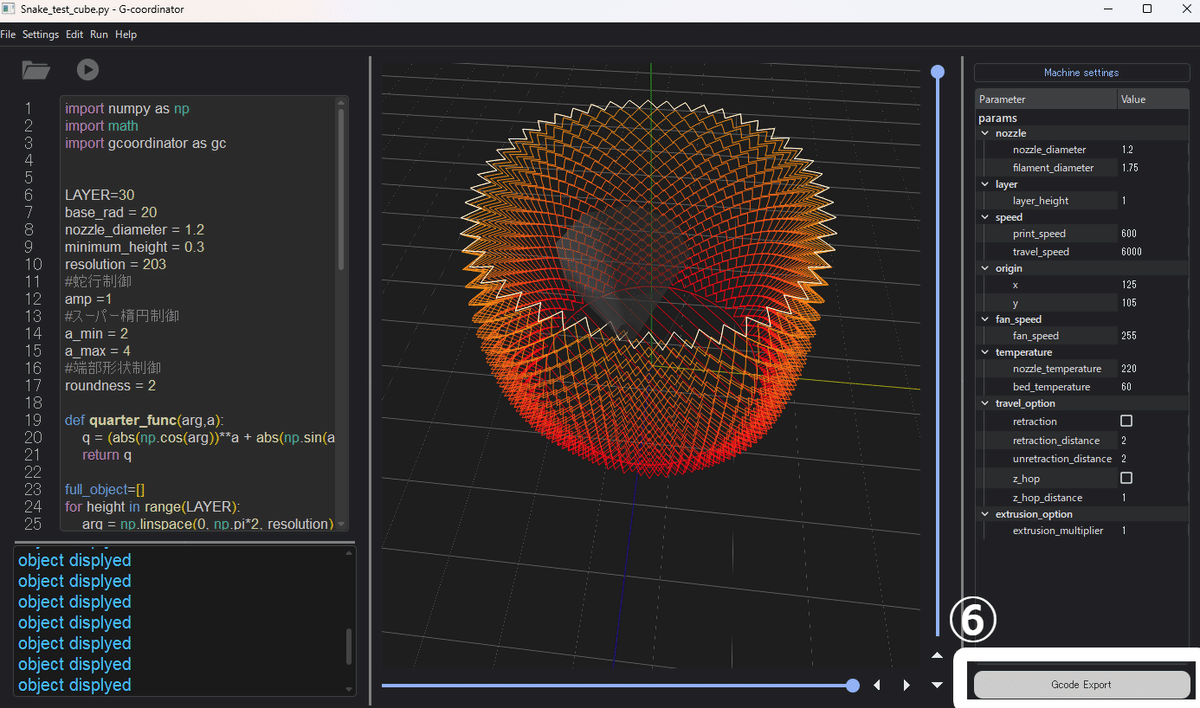The height and width of the screenshot is (708, 1200).
Task: Click the Gcode Export button
Action: pos(1081,685)
